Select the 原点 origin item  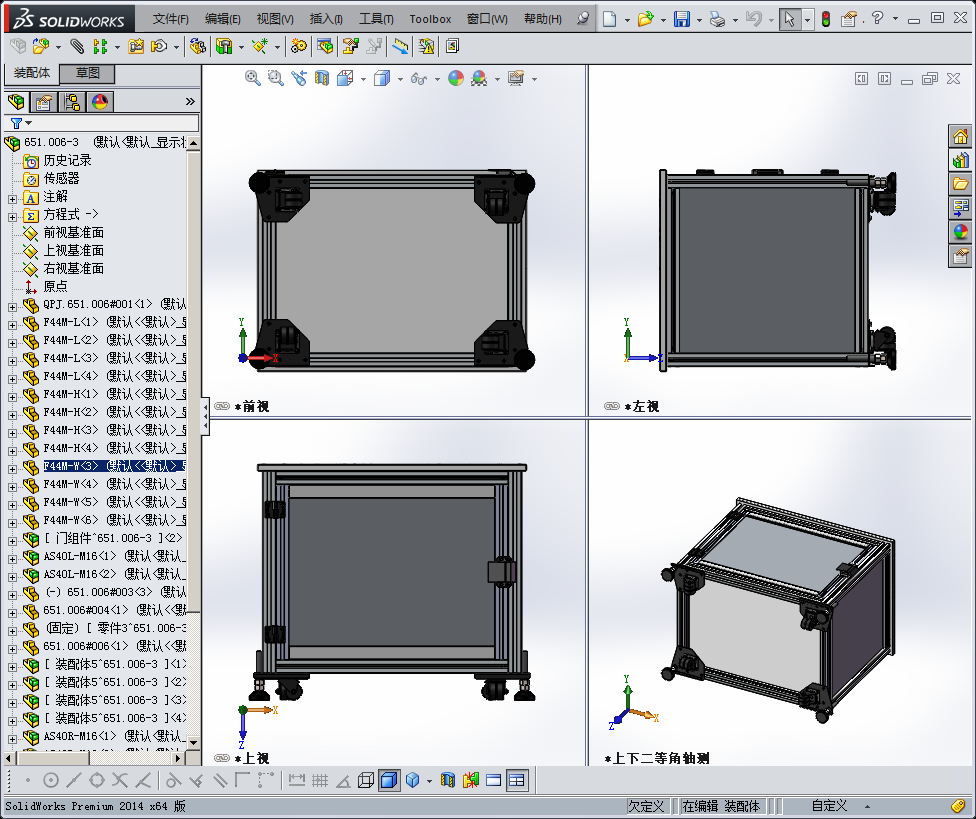tap(55, 286)
